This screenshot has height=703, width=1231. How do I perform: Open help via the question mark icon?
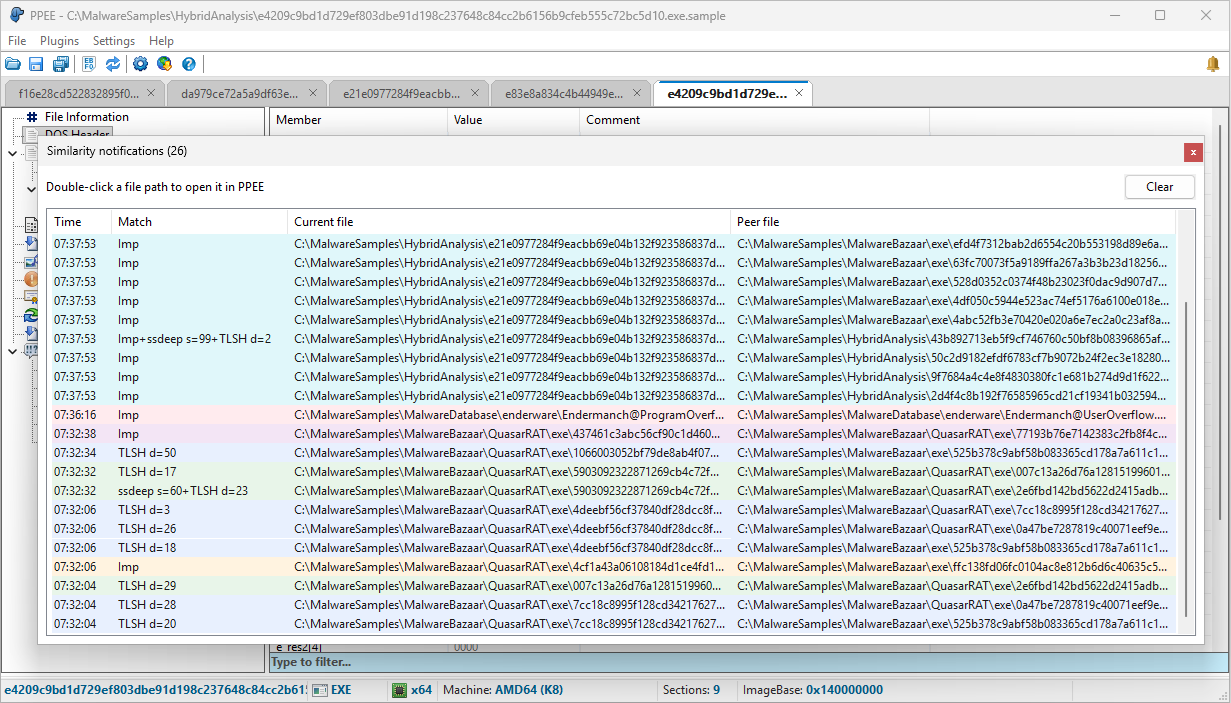[189, 64]
